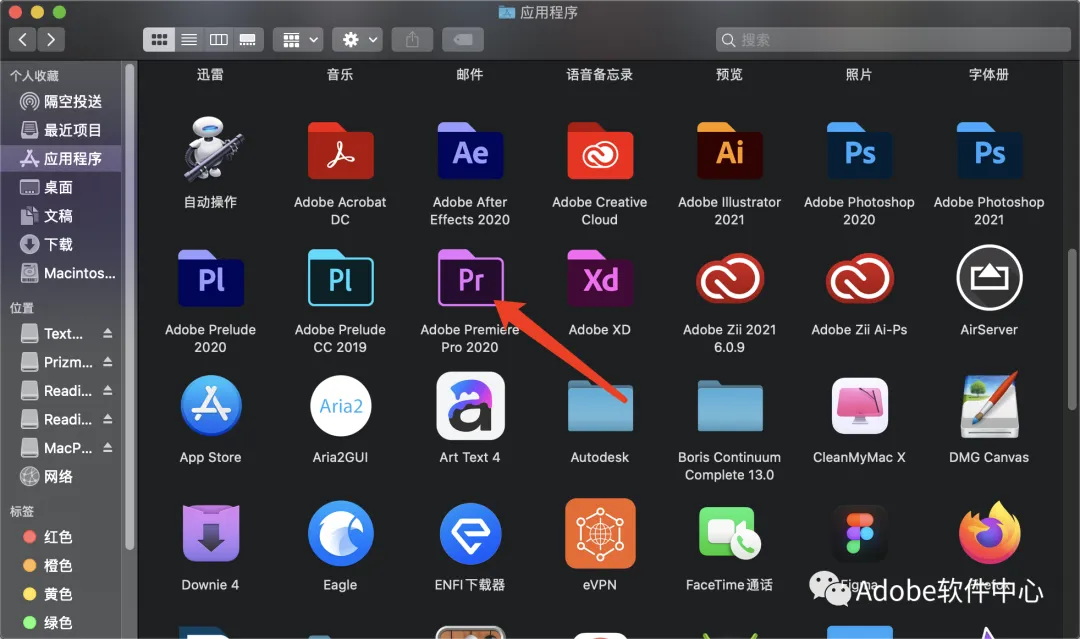
Task: Open the App Store icon
Action: tap(210, 406)
